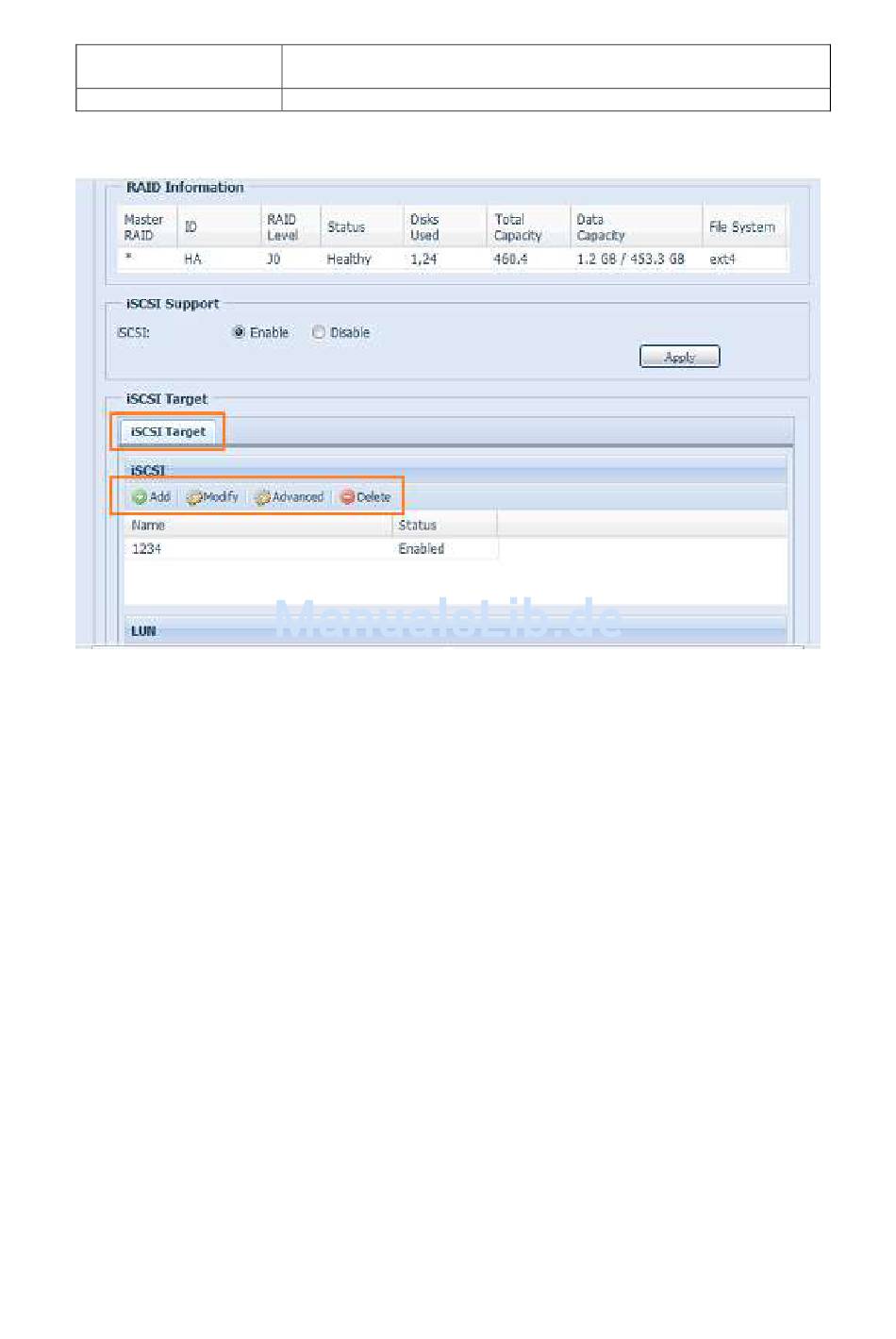
Task: Click the RAID Status column header
Action: 361,227
